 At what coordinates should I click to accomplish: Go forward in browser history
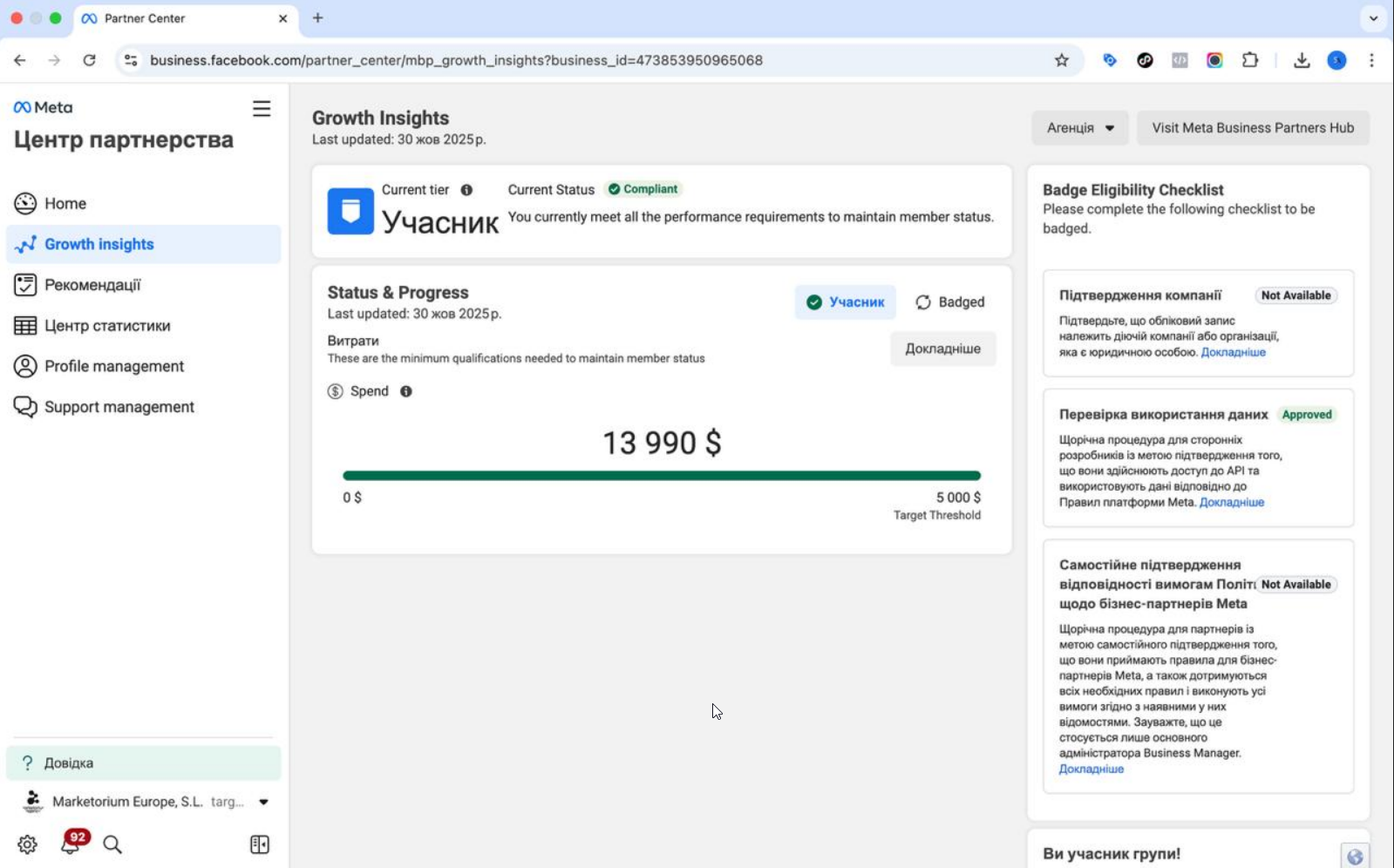tap(54, 60)
